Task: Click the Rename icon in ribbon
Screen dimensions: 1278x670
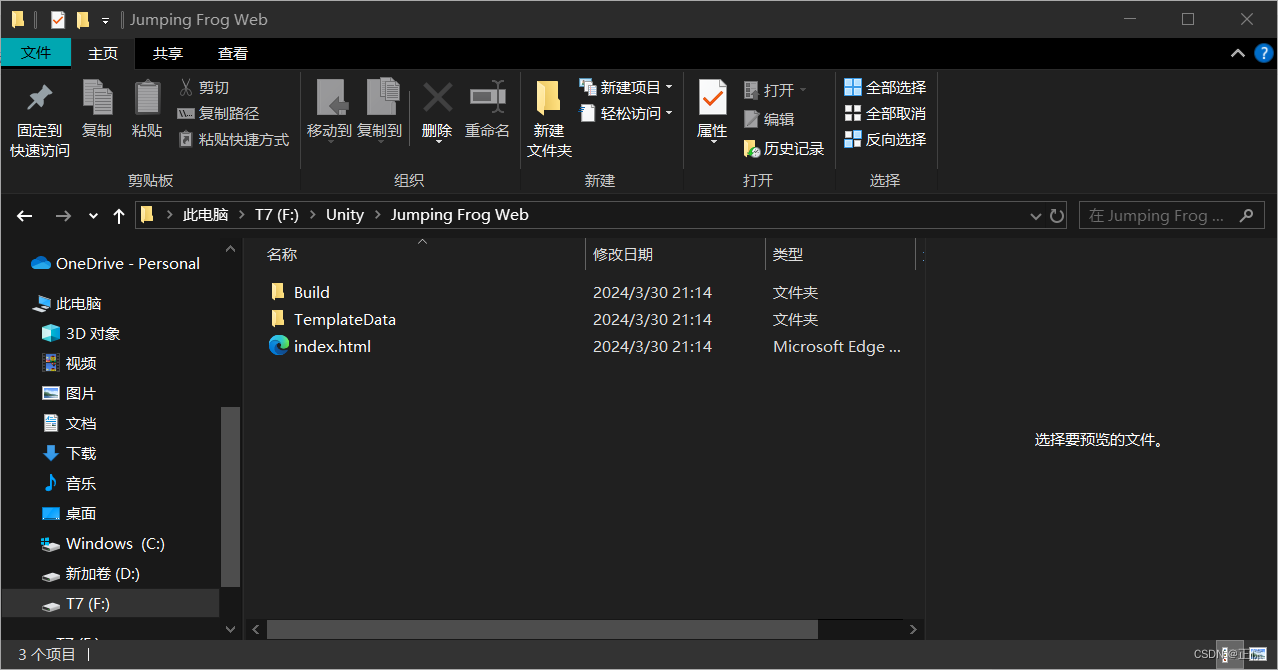Action: tap(487, 99)
